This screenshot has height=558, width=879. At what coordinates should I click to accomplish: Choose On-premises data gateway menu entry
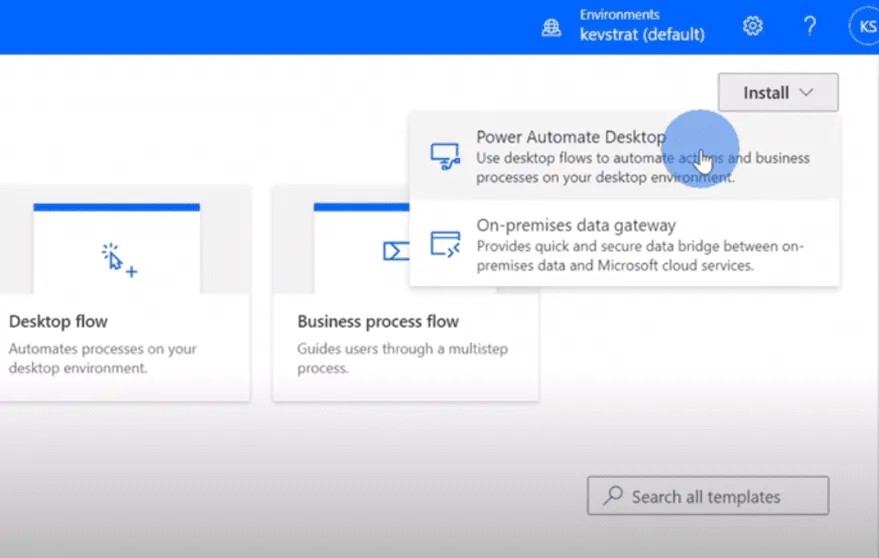pyautogui.click(x=624, y=243)
